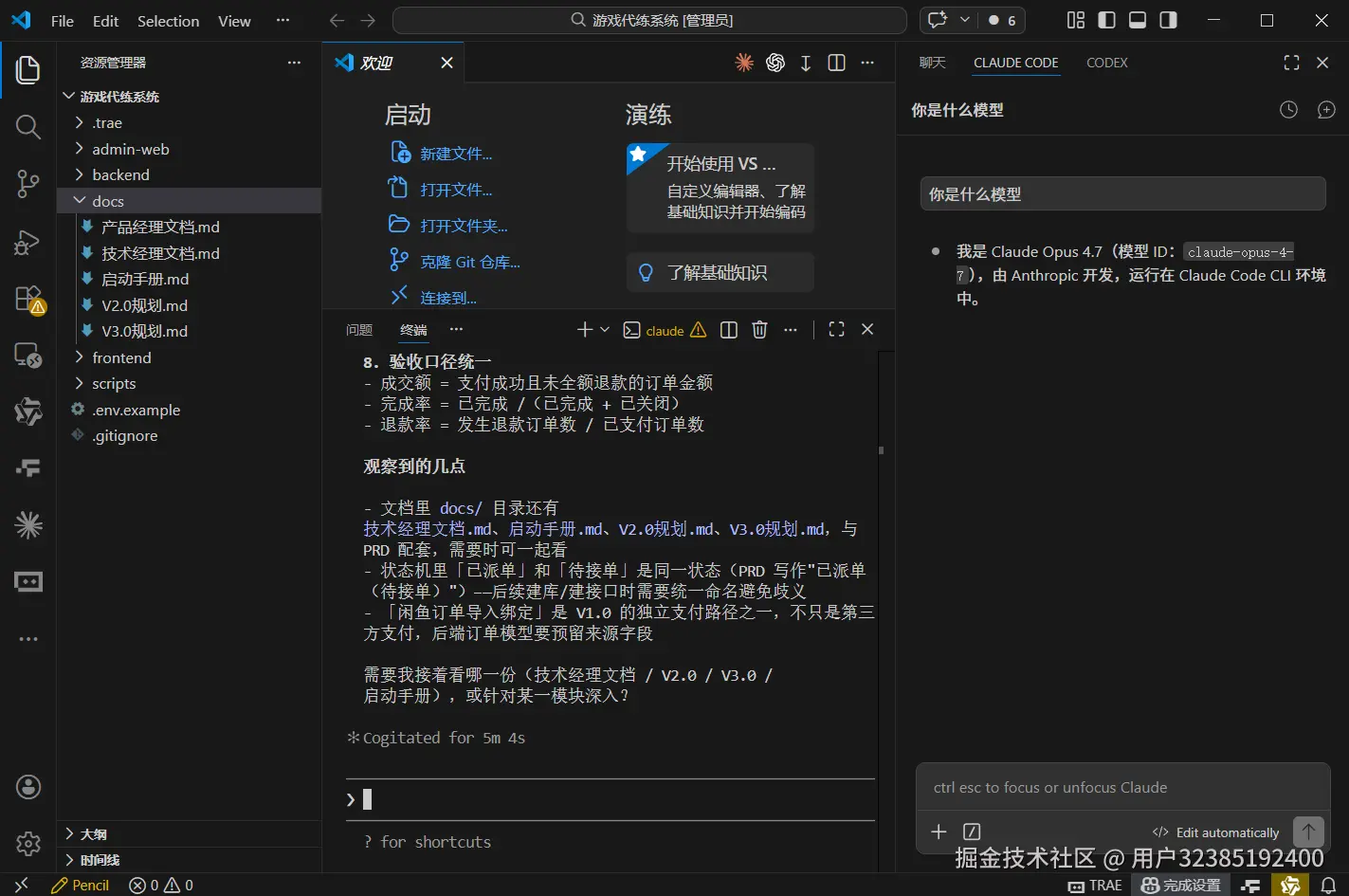1349x896 pixels.
Task: Toggle primary side bar layout button
Action: coord(1106,20)
